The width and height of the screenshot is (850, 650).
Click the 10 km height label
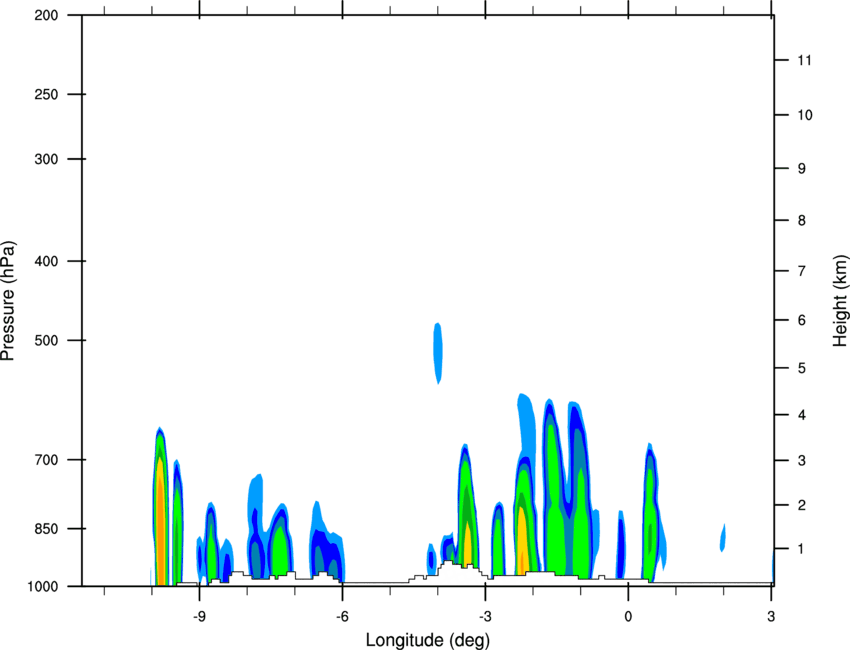(805, 115)
